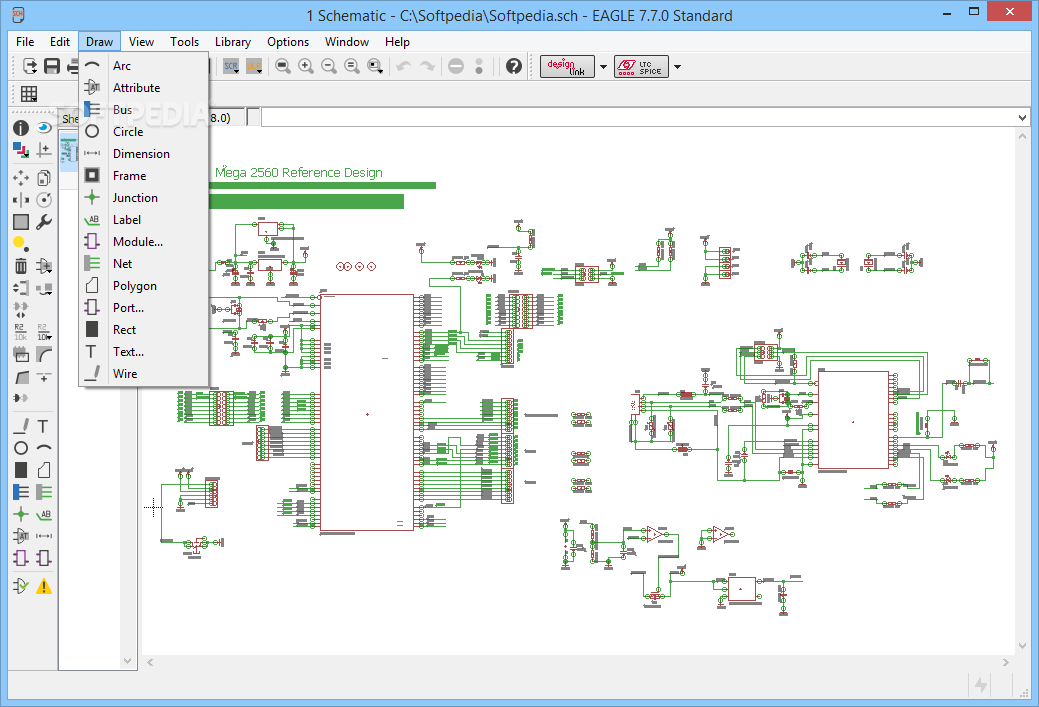Select the Show eye tool
Image resolution: width=1039 pixels, height=707 pixels.
tap(44, 128)
